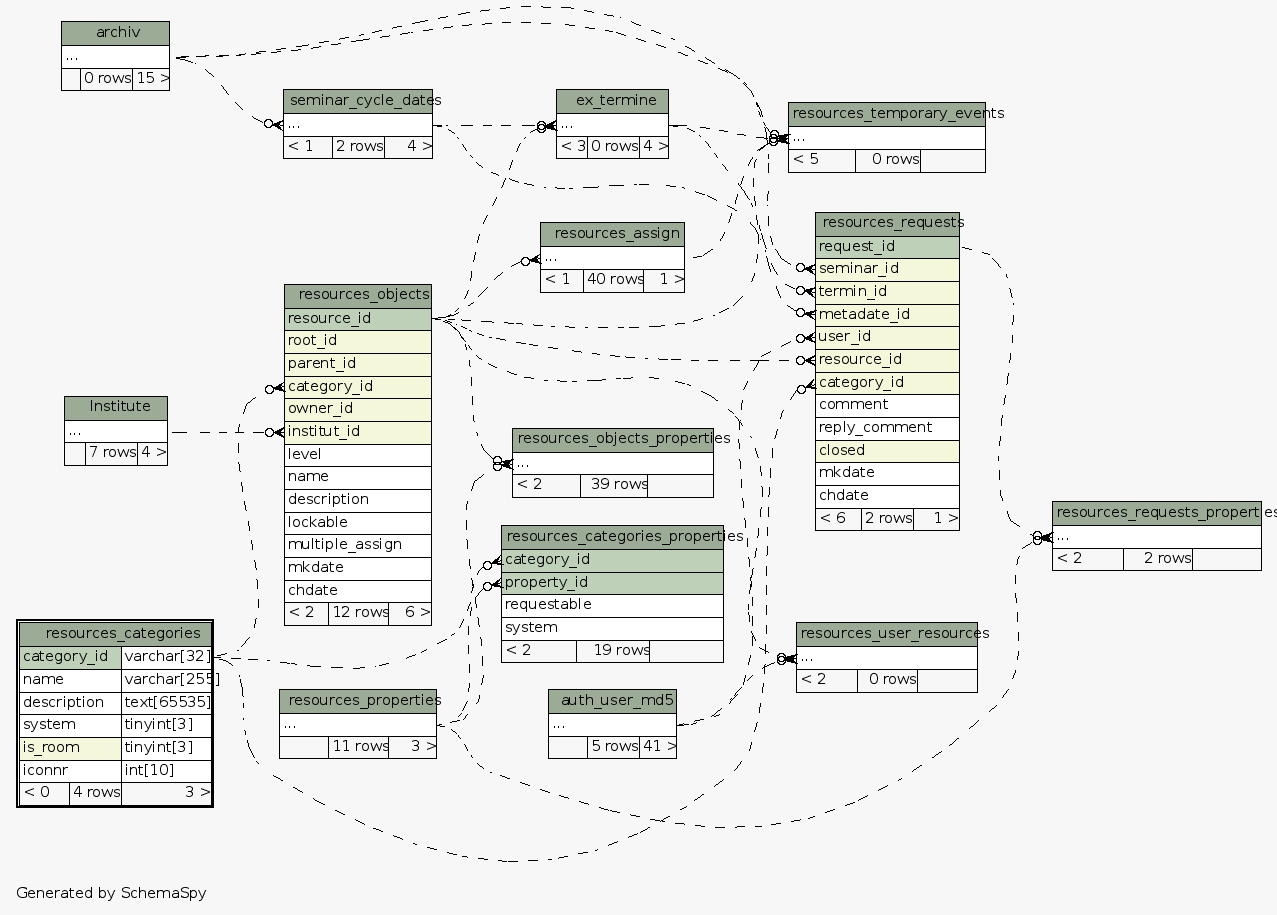
Task: Click the '12 rows' count in resources_objects
Action: tap(359, 612)
